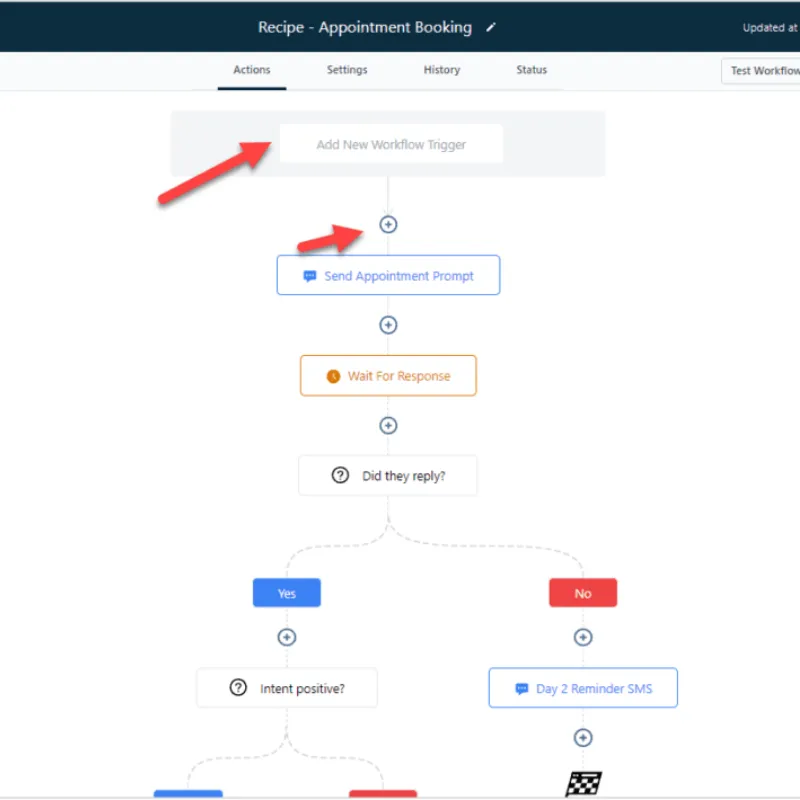Click the question mark icon on Intent positive?
The image size is (800, 800).
point(238,688)
